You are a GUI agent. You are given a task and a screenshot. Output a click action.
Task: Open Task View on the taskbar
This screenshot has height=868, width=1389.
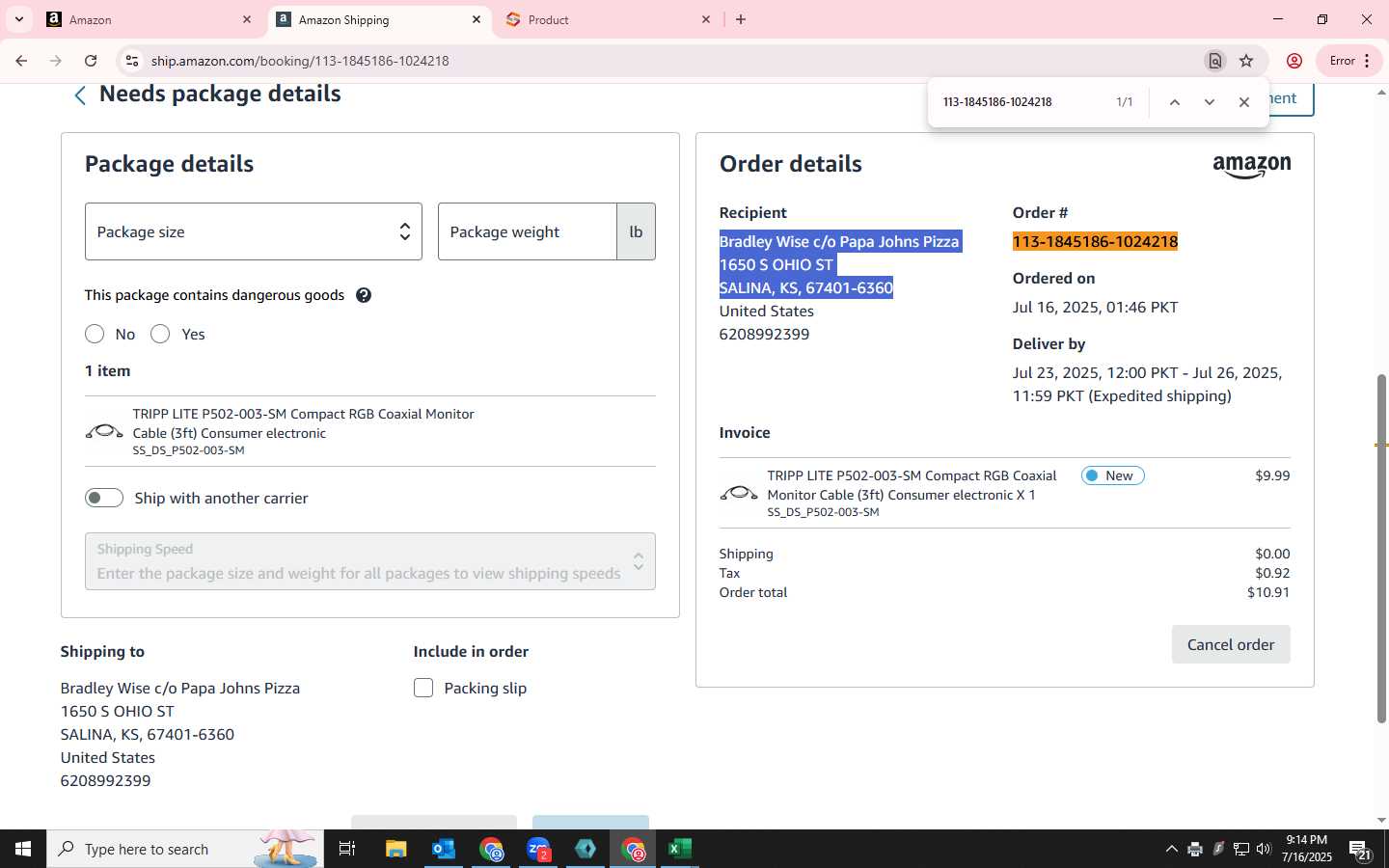tap(347, 849)
